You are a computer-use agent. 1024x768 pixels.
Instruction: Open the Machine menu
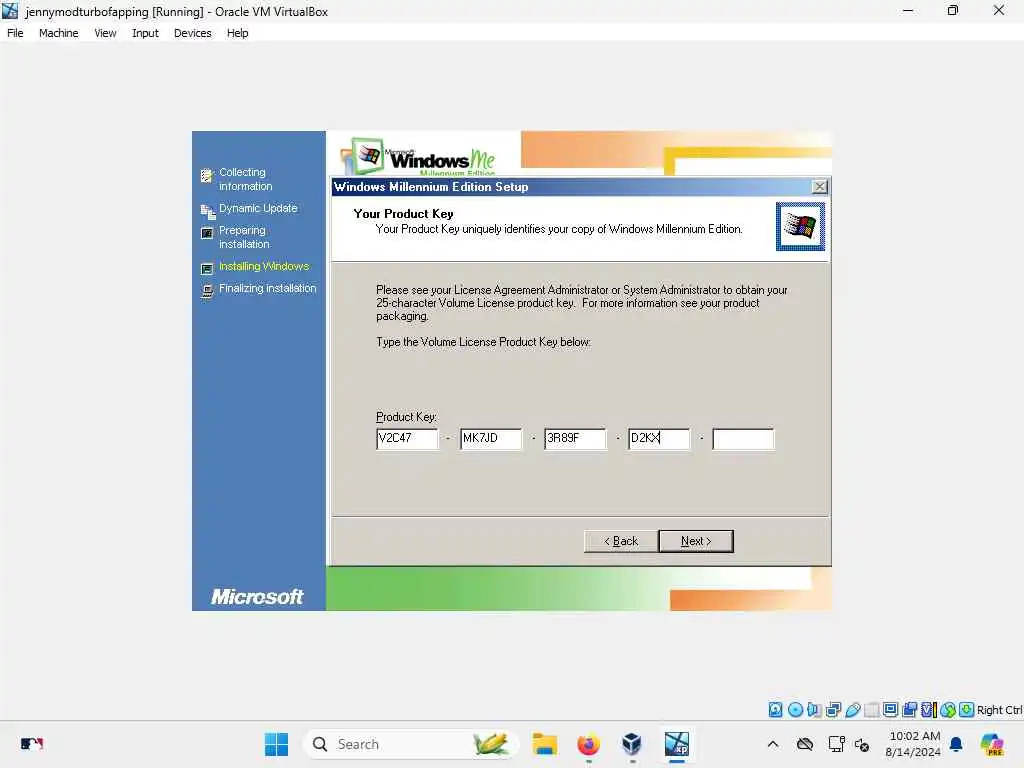tap(58, 33)
